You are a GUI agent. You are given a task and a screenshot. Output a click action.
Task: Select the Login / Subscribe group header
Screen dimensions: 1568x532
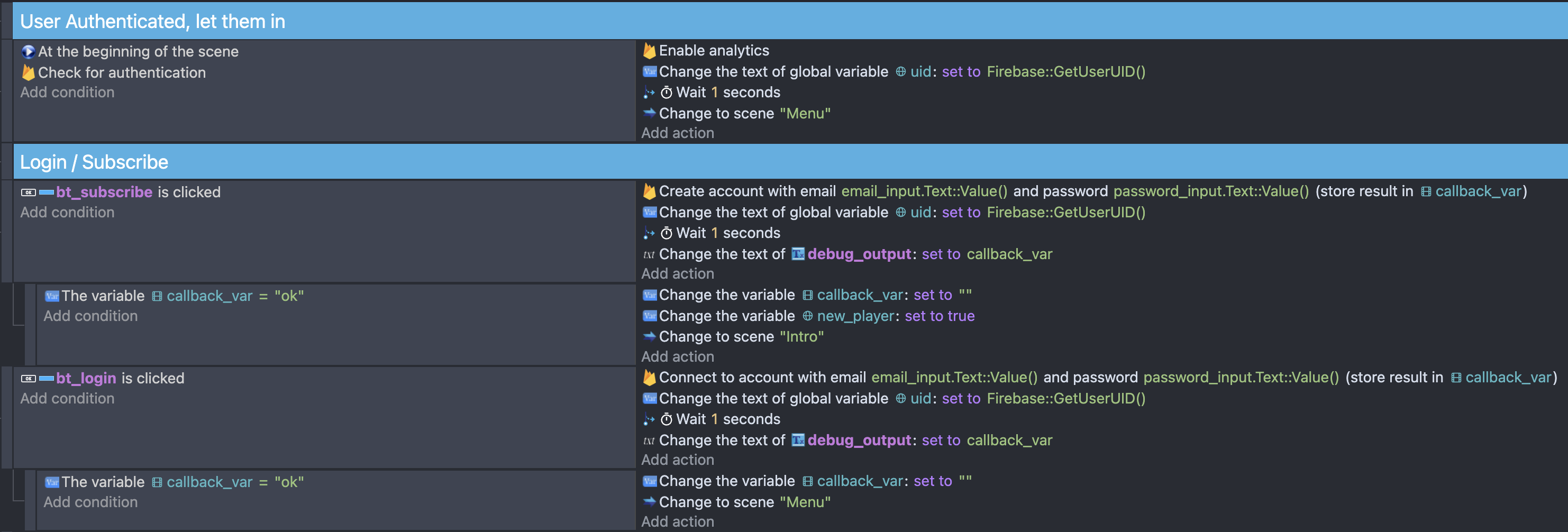coord(94,161)
